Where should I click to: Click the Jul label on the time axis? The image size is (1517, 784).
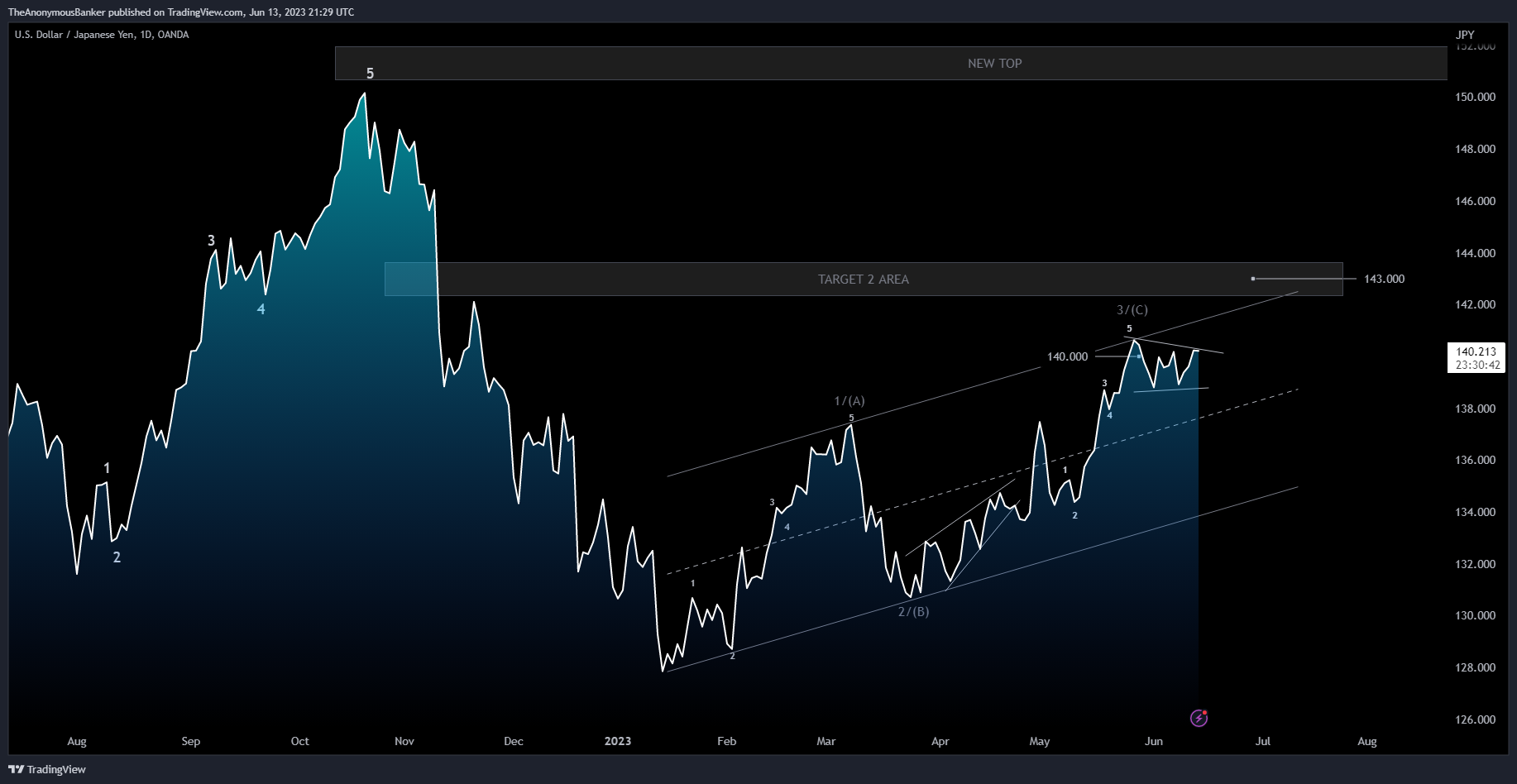(x=1262, y=741)
